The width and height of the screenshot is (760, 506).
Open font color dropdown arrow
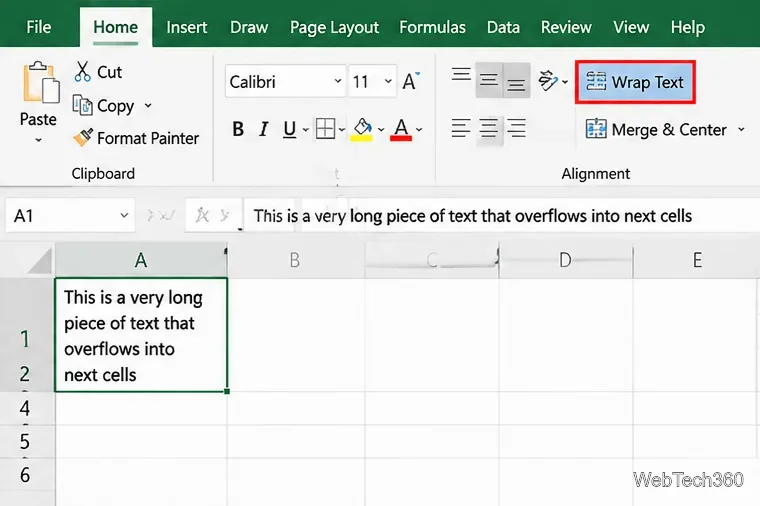pyautogui.click(x=419, y=130)
